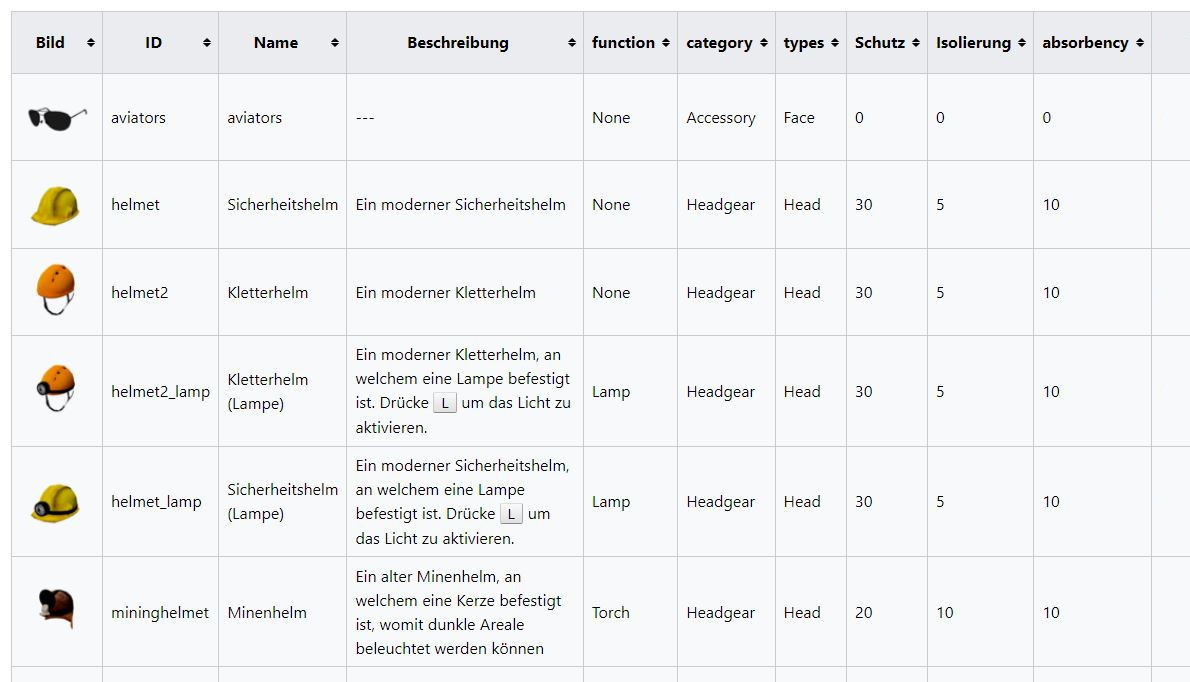Click the L key in Kletterhelm description
This screenshot has width=1190, height=682.
(445, 404)
